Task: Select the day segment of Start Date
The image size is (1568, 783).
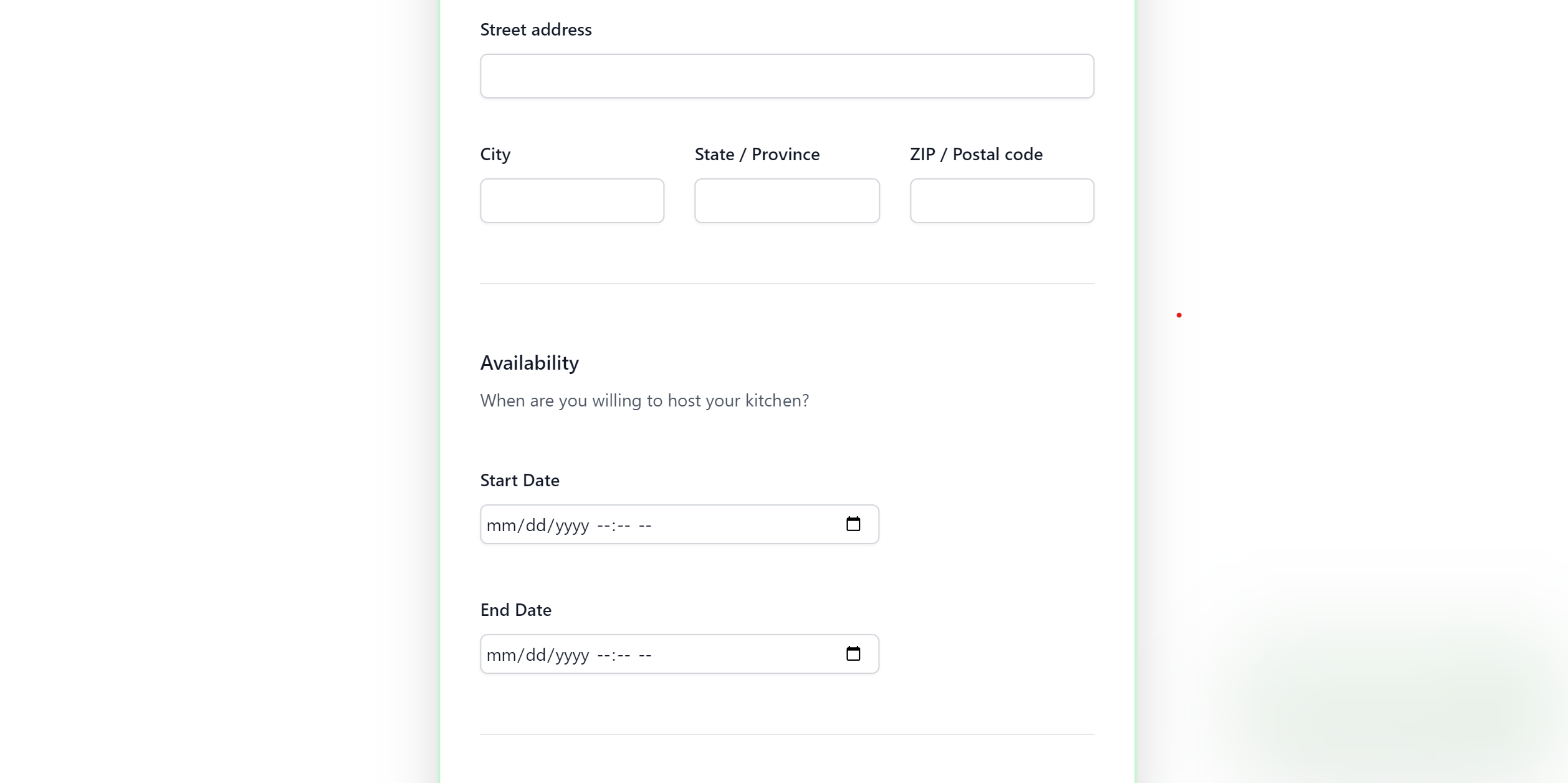Action: click(x=536, y=526)
